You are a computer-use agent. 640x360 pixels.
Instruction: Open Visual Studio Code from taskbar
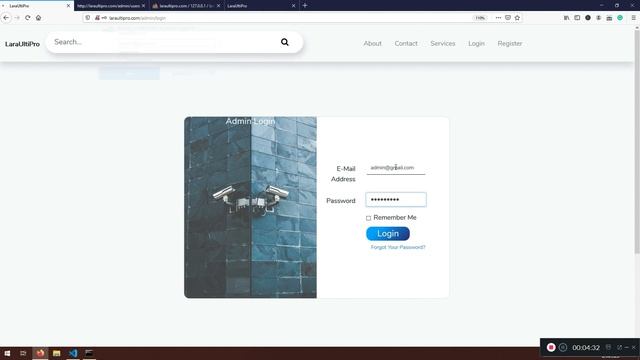click(x=73, y=353)
